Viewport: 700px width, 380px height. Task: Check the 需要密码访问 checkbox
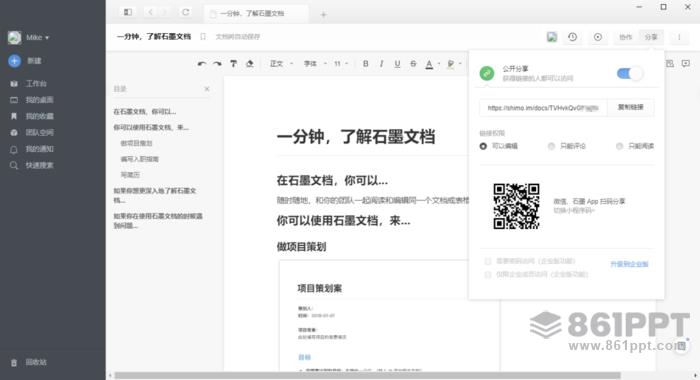[x=488, y=261]
